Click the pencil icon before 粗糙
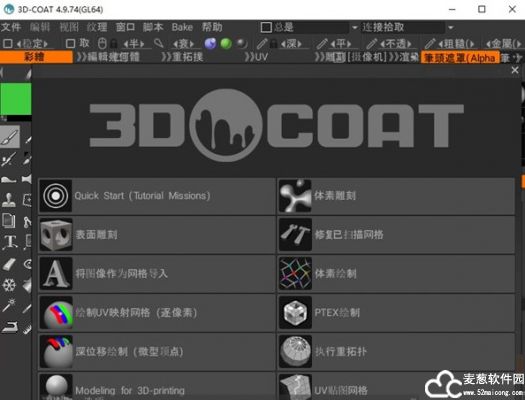Viewport: 525px width, 400px height. pos(430,44)
